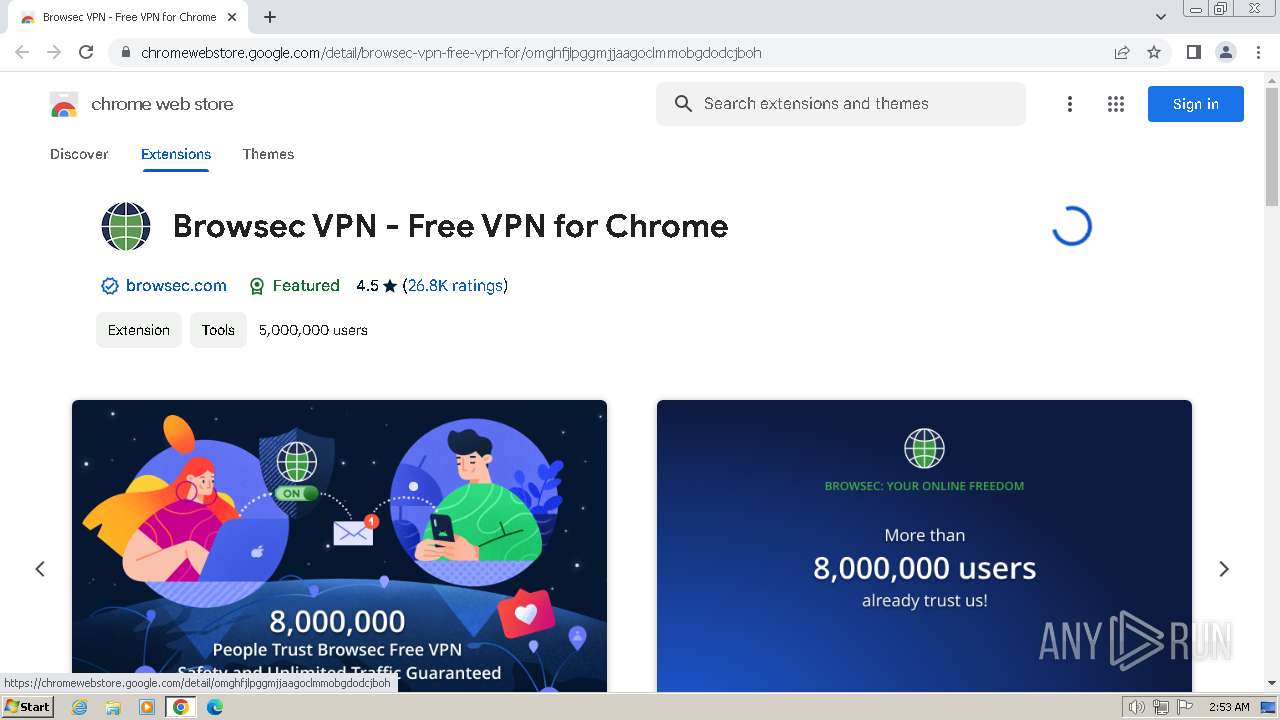Switch to the Discover tab

pyautogui.click(x=79, y=154)
